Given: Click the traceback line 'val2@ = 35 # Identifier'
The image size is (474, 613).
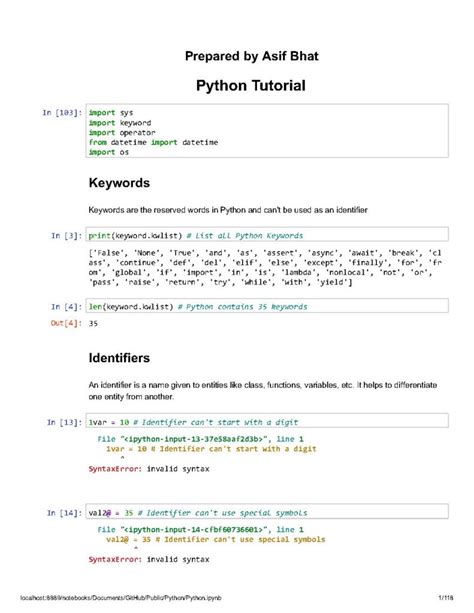Looking at the screenshot, I should pyautogui.click(x=215, y=540).
